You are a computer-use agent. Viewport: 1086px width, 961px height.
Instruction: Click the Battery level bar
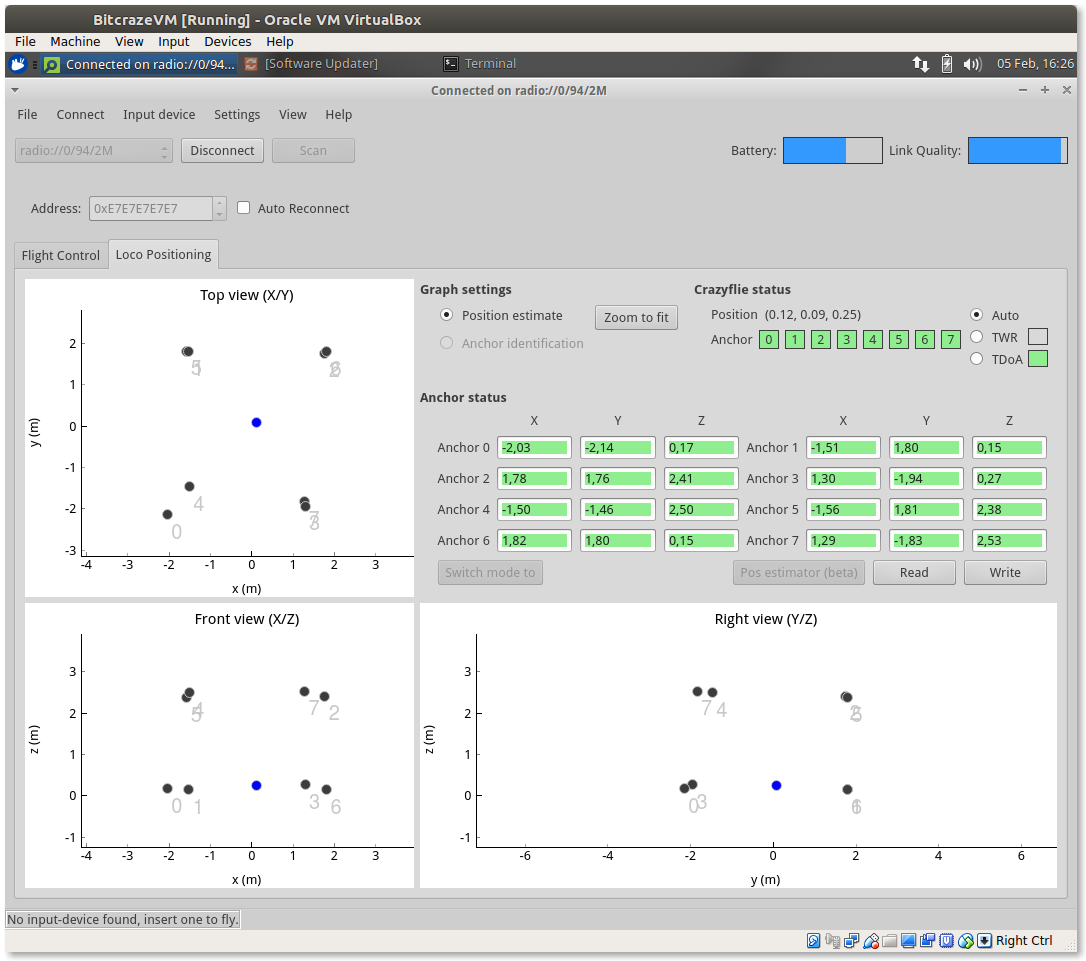[833, 150]
